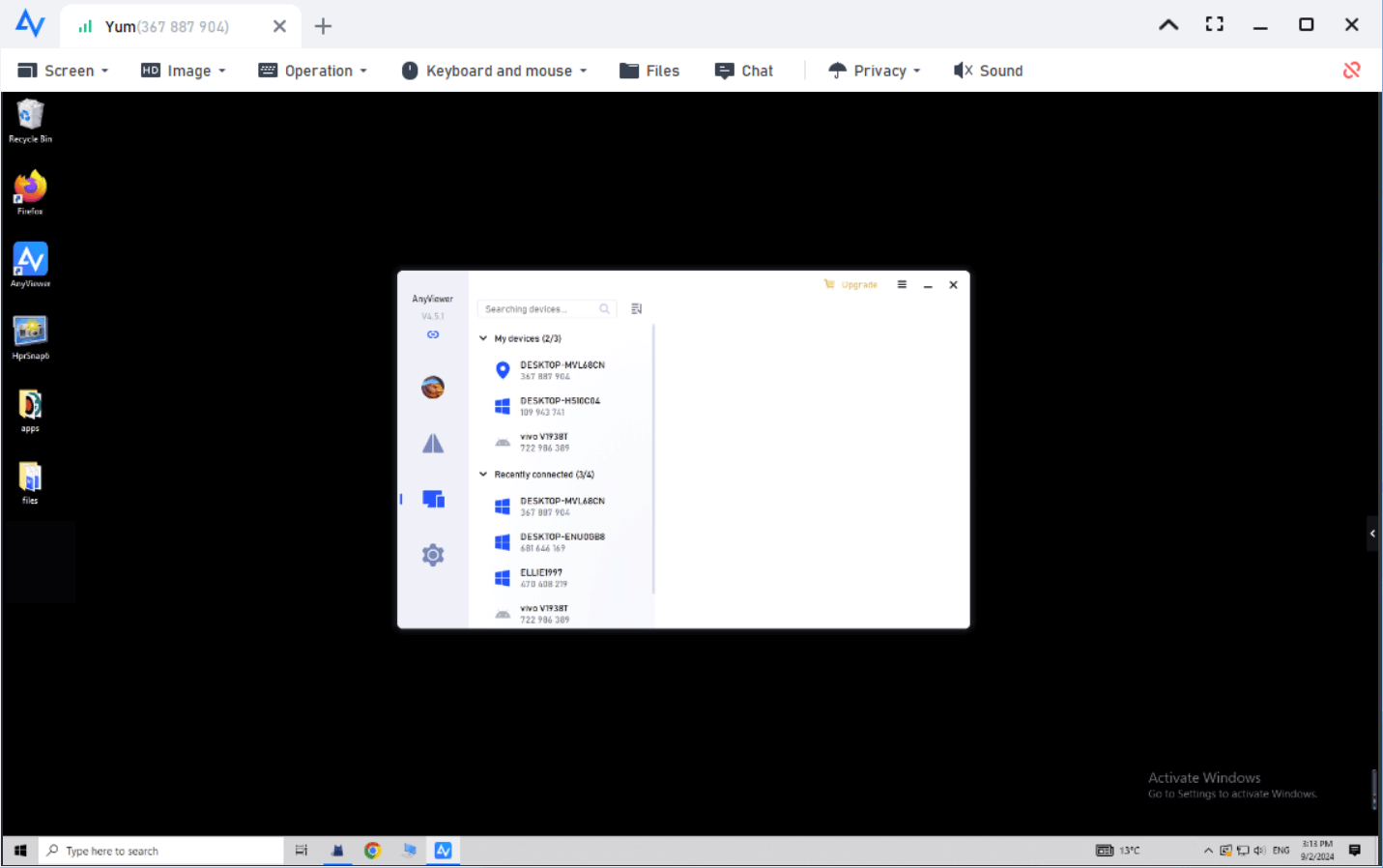Open the Chat button in toolbar
Image resolution: width=1383 pixels, height=868 pixels.
pyautogui.click(x=744, y=71)
